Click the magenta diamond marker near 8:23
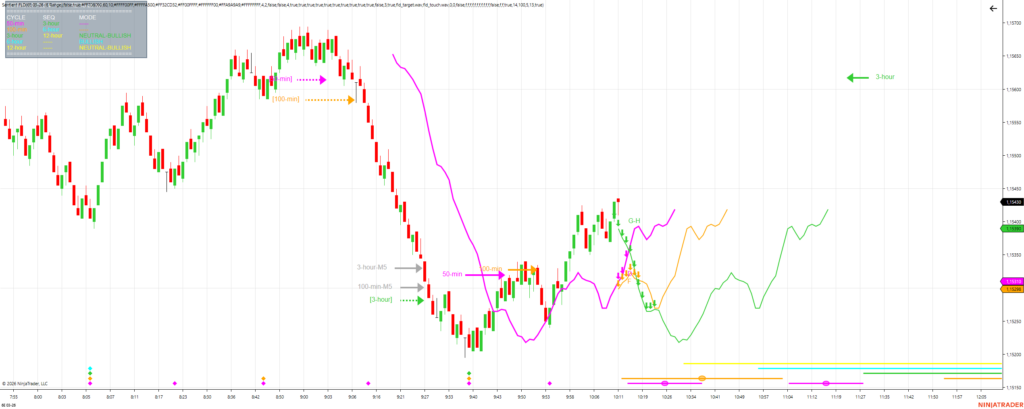This screenshot has width=1024, height=409. 174,384
